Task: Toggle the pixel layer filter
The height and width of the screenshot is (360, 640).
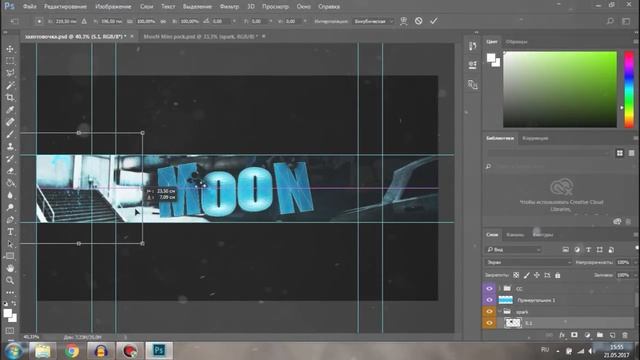Action: (565, 249)
